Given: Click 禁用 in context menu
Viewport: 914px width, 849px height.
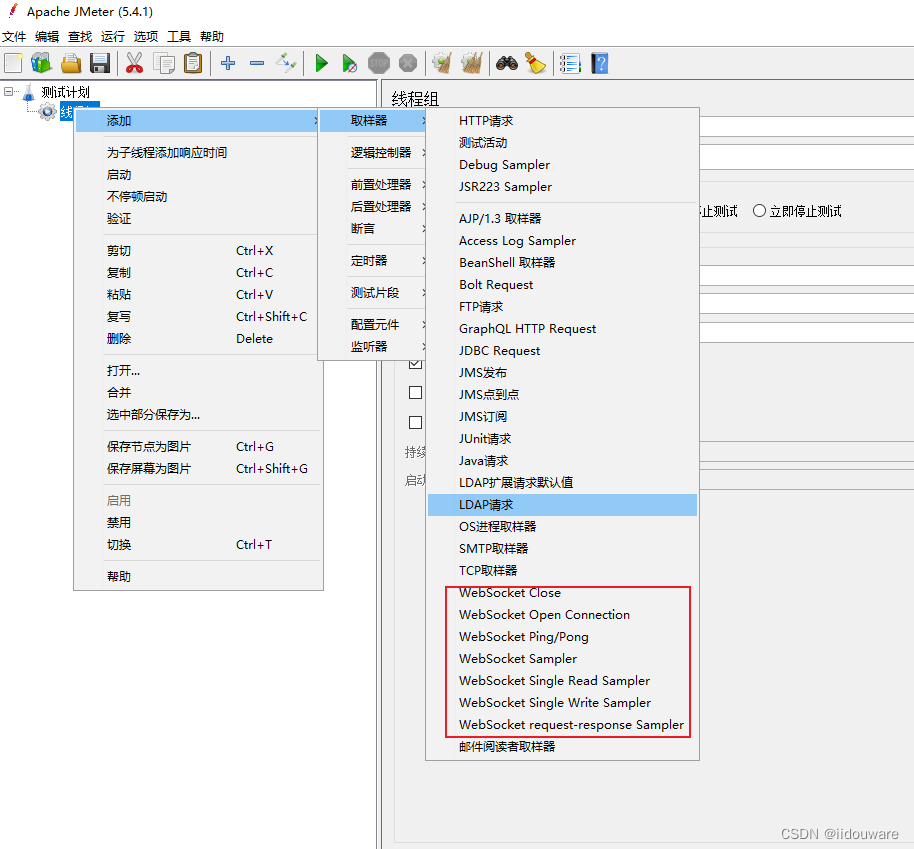Looking at the screenshot, I should click(x=198, y=522).
